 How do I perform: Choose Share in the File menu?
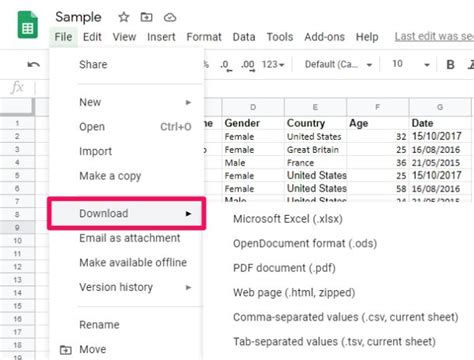(x=126, y=65)
